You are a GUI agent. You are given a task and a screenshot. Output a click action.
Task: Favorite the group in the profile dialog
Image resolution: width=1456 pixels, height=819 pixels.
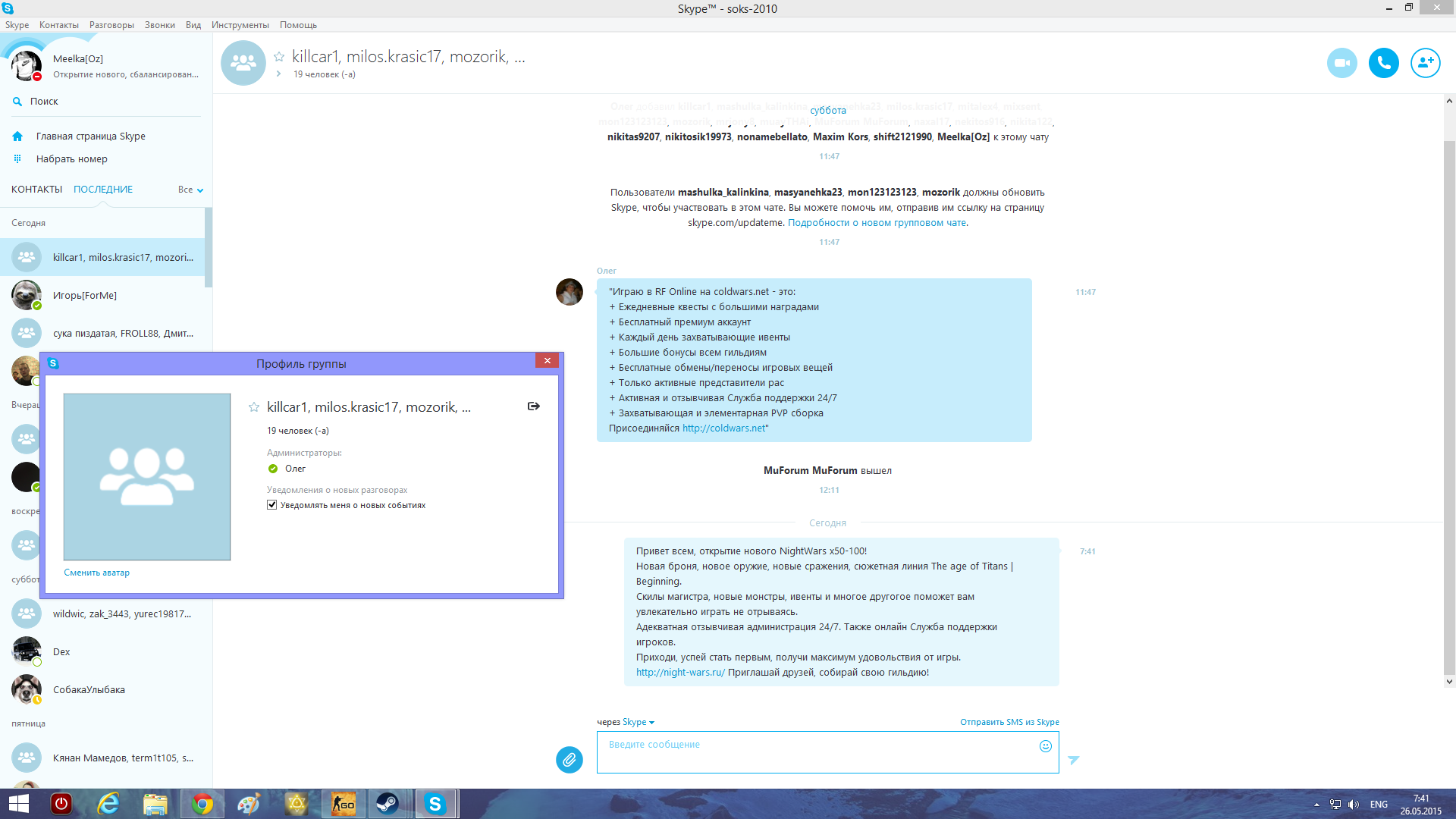[254, 407]
